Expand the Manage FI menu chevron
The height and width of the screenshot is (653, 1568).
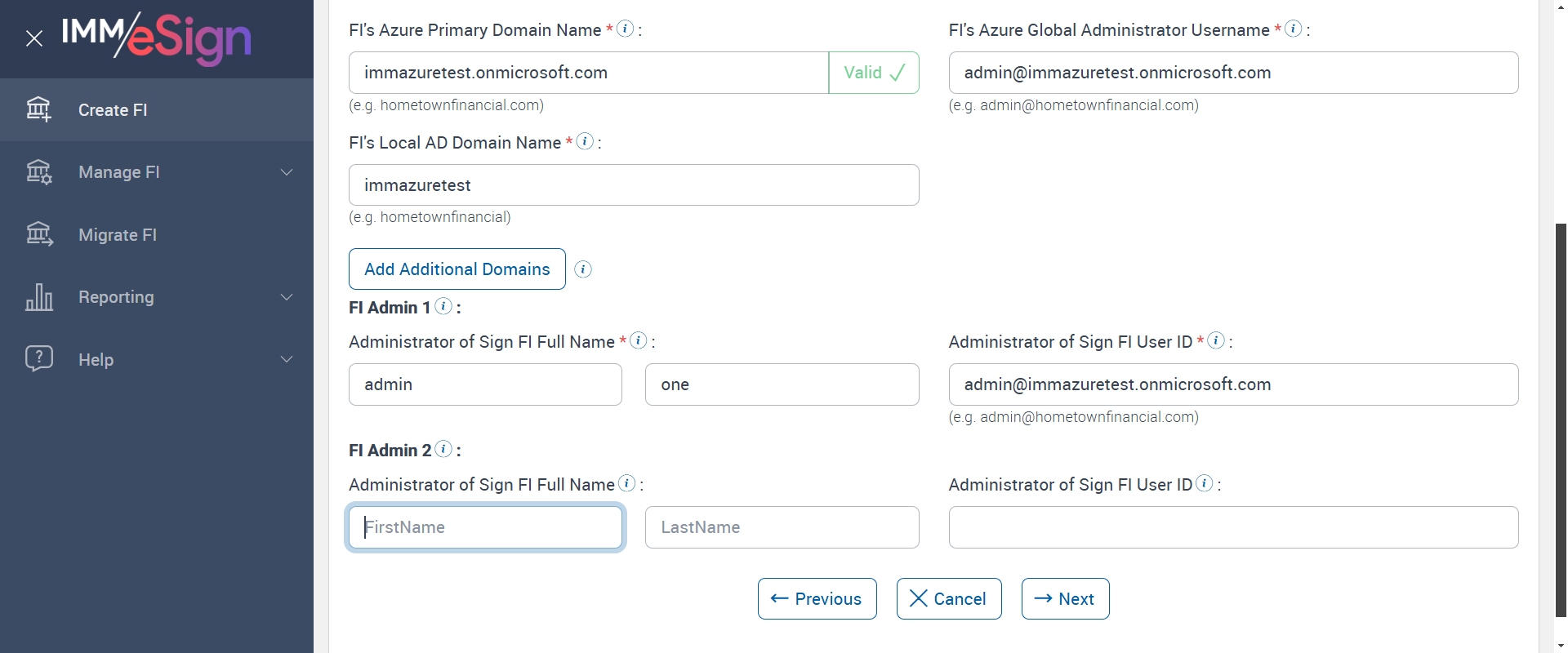pos(287,172)
